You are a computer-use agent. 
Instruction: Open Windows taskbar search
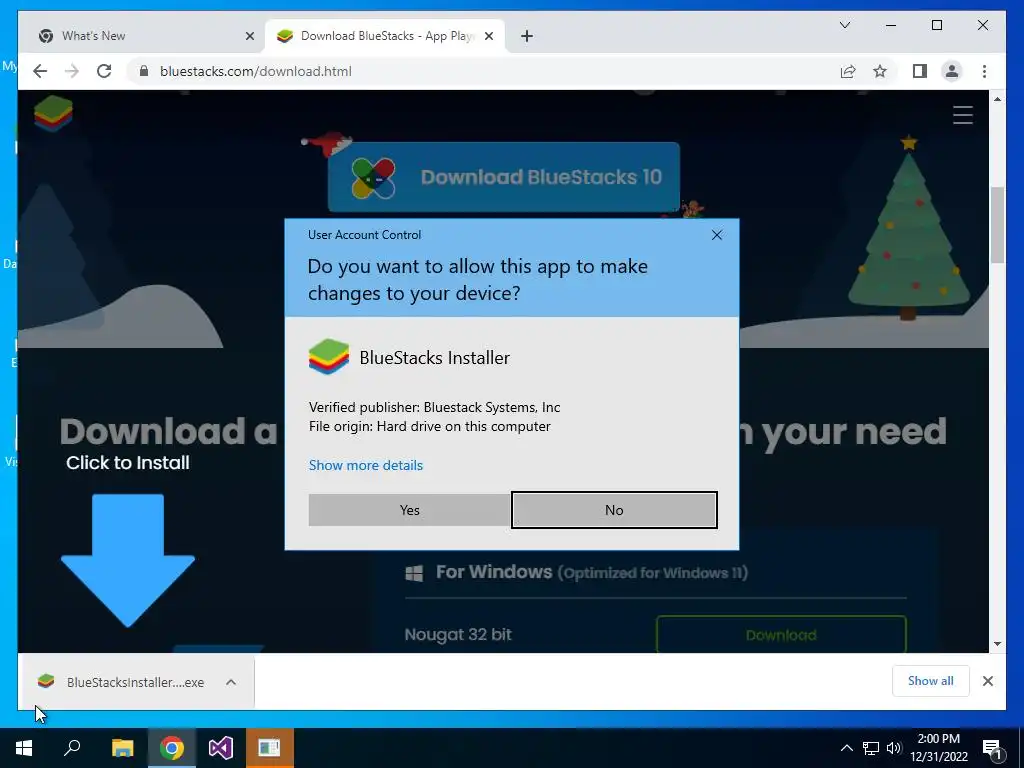[72, 748]
